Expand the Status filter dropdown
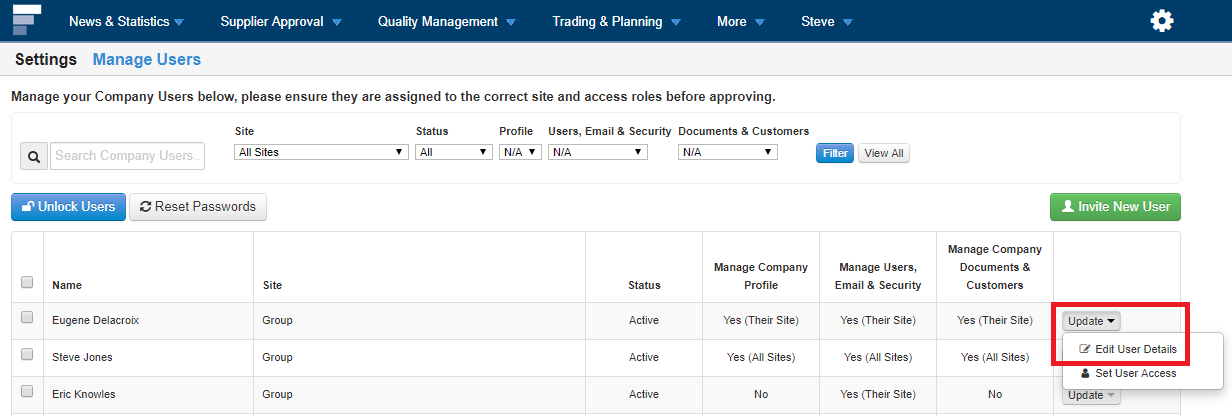The width and height of the screenshot is (1232, 416). 455,152
